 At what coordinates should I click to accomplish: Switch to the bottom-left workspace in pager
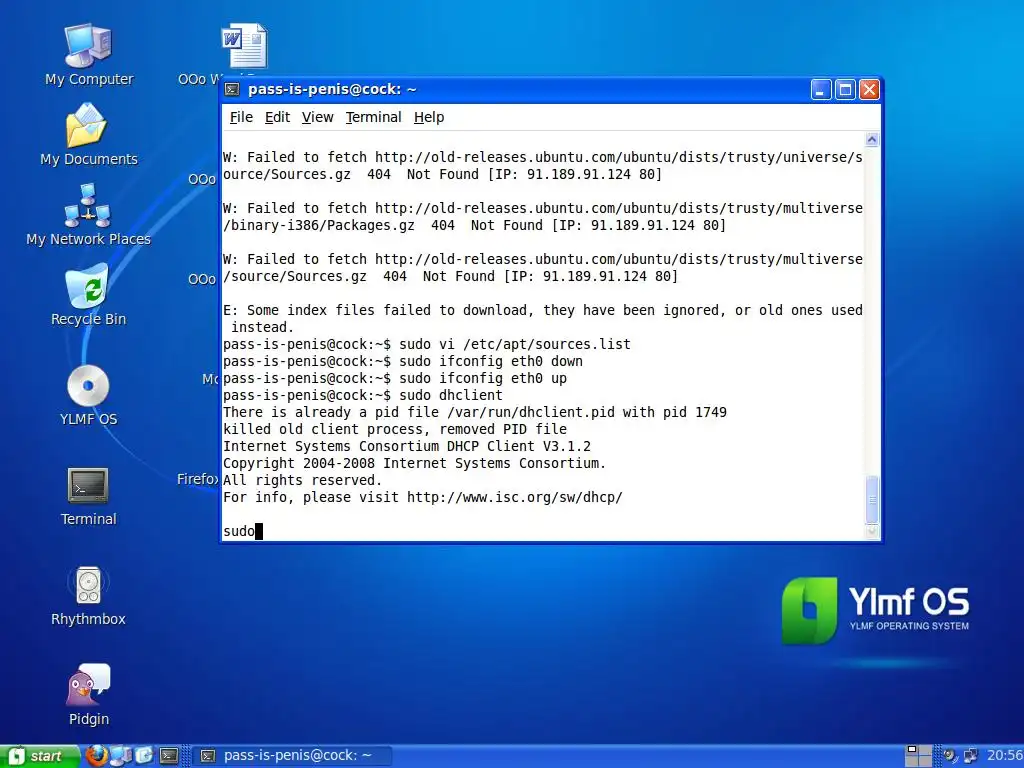[x=912, y=761]
